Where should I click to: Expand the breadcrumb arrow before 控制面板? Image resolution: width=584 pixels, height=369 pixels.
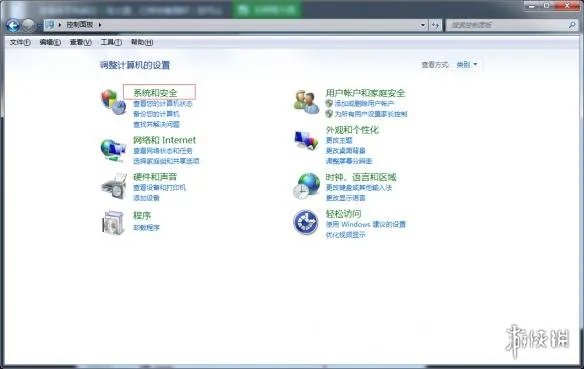(x=60, y=25)
